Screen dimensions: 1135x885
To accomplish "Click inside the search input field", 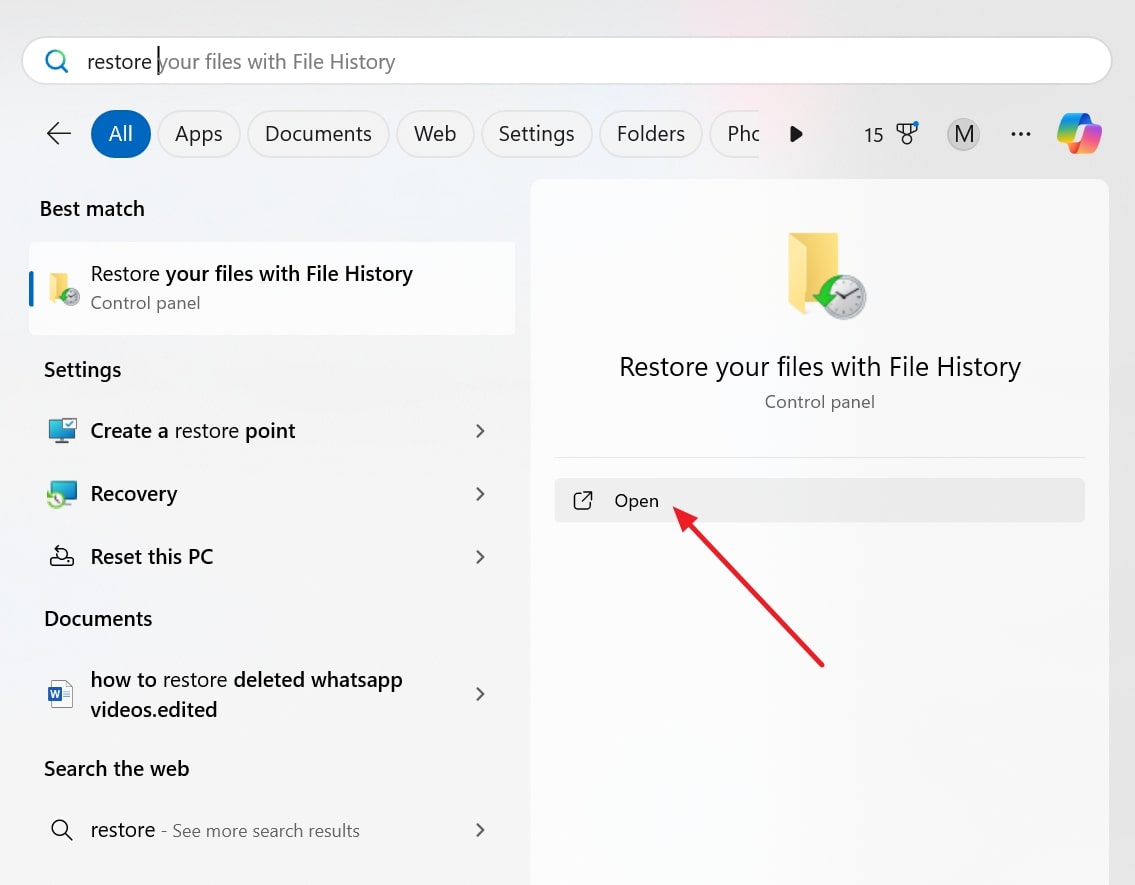I will pyautogui.click(x=400, y=61).
